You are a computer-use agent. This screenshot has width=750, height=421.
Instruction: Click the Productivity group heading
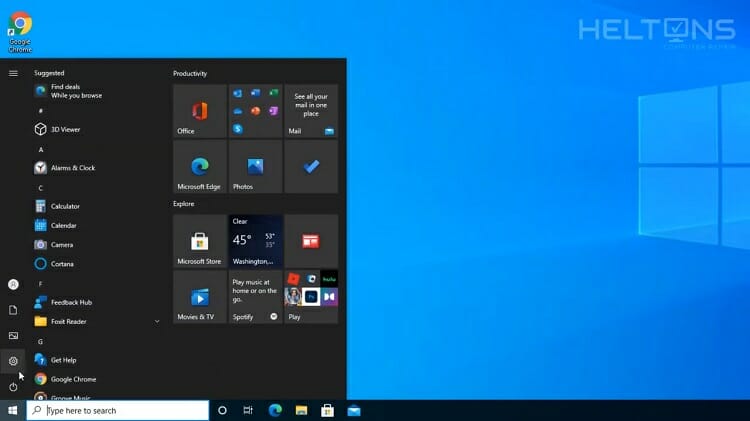click(190, 74)
